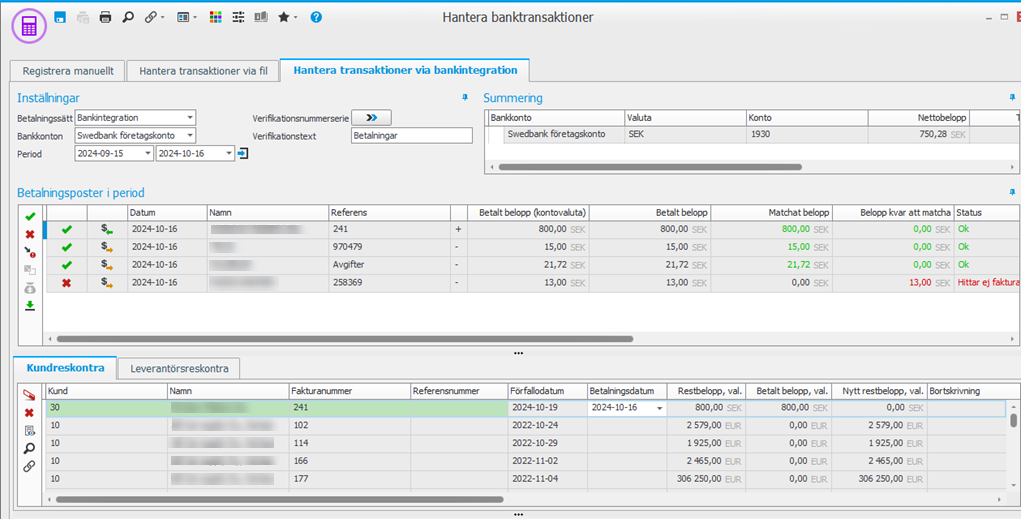Toggle the green checkmark for reference 241 row
Image resolution: width=1021 pixels, height=519 pixels.
[66, 229]
